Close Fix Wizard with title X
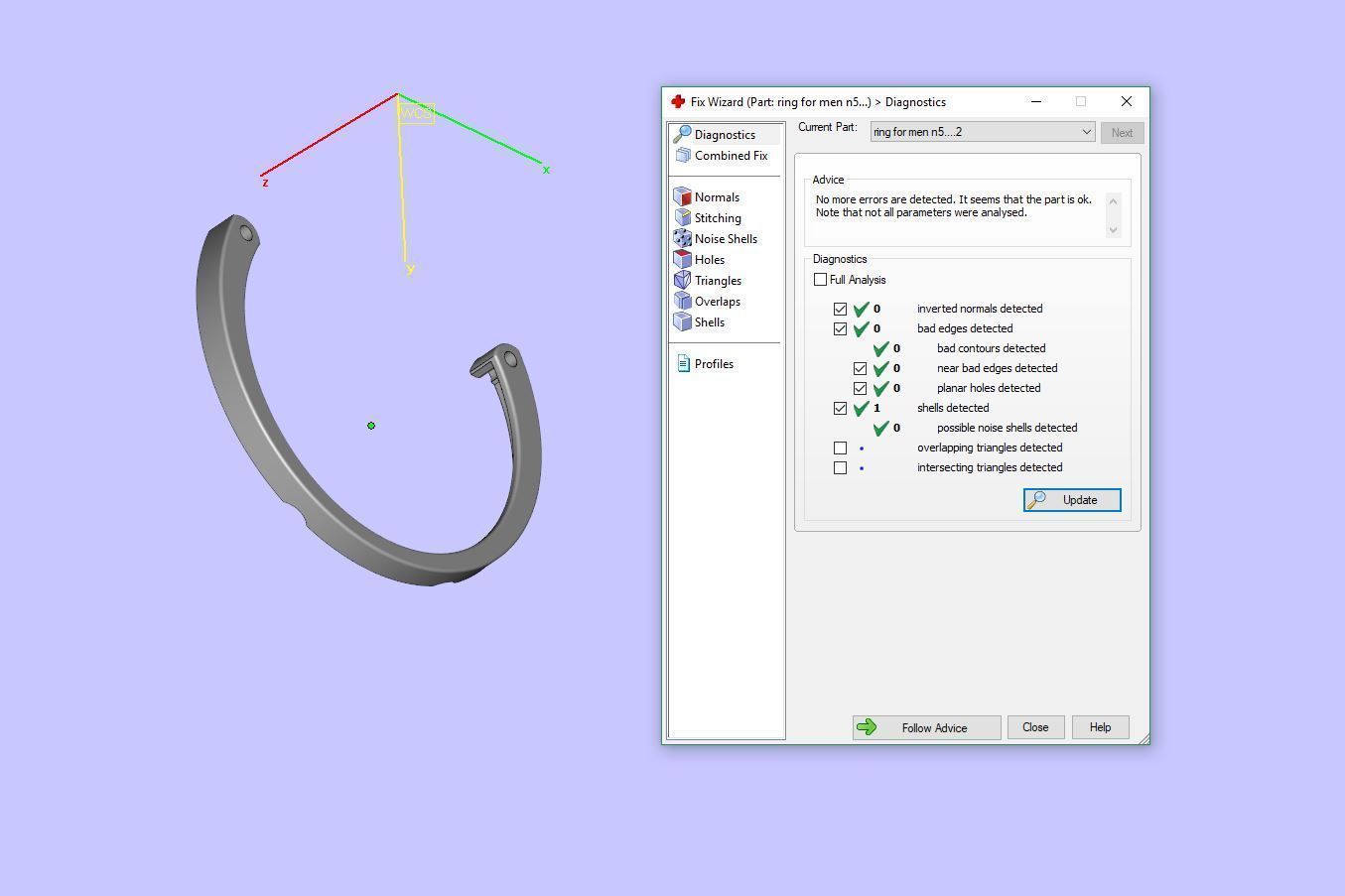The height and width of the screenshot is (896, 1345). click(x=1126, y=101)
